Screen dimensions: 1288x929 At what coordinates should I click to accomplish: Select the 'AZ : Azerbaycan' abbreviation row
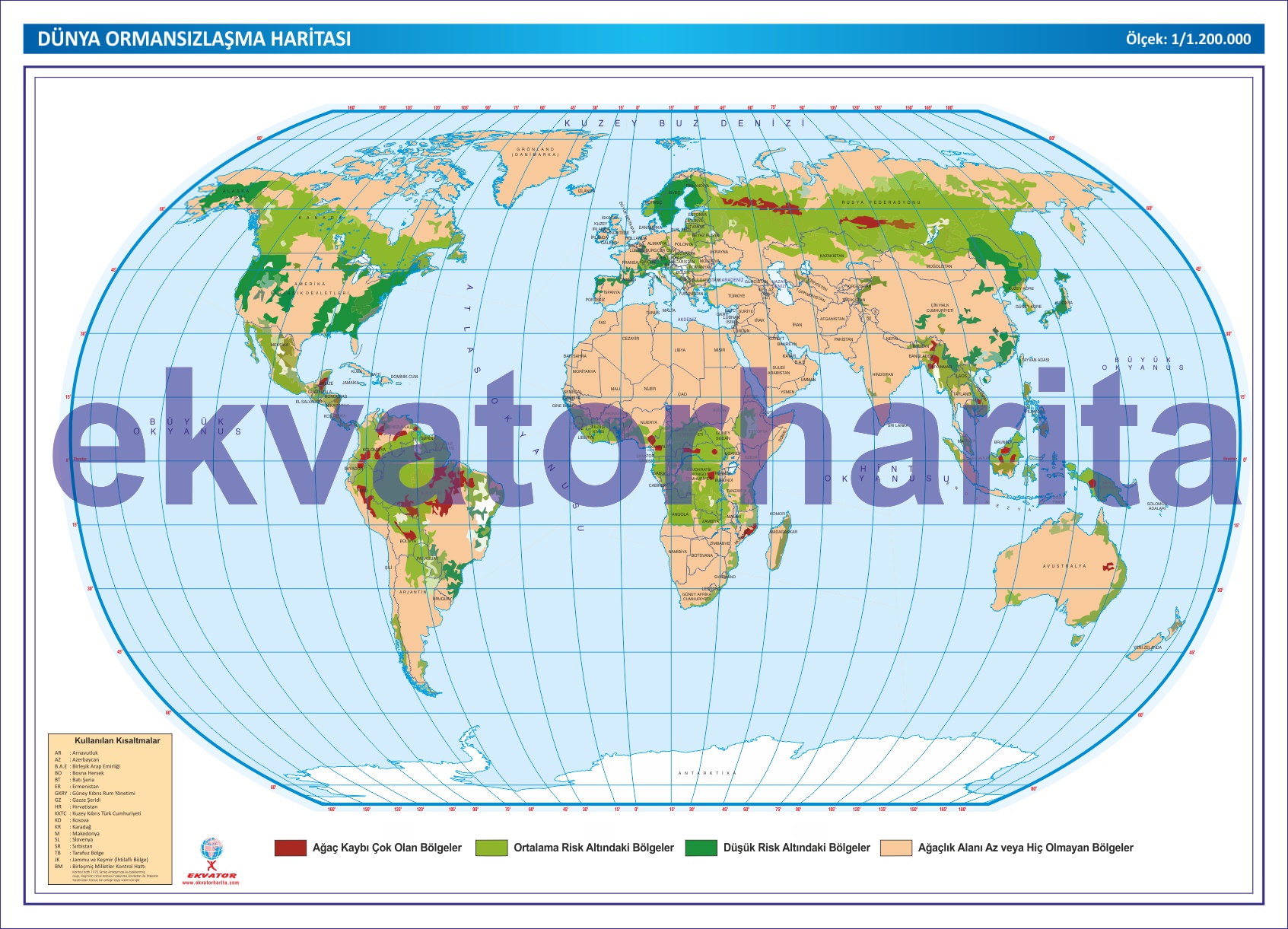pos(77,759)
